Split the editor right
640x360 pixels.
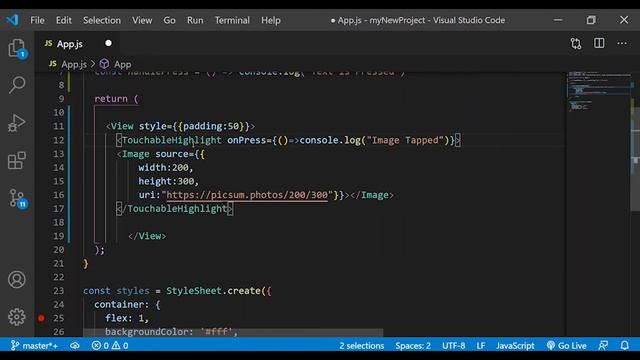(599, 43)
